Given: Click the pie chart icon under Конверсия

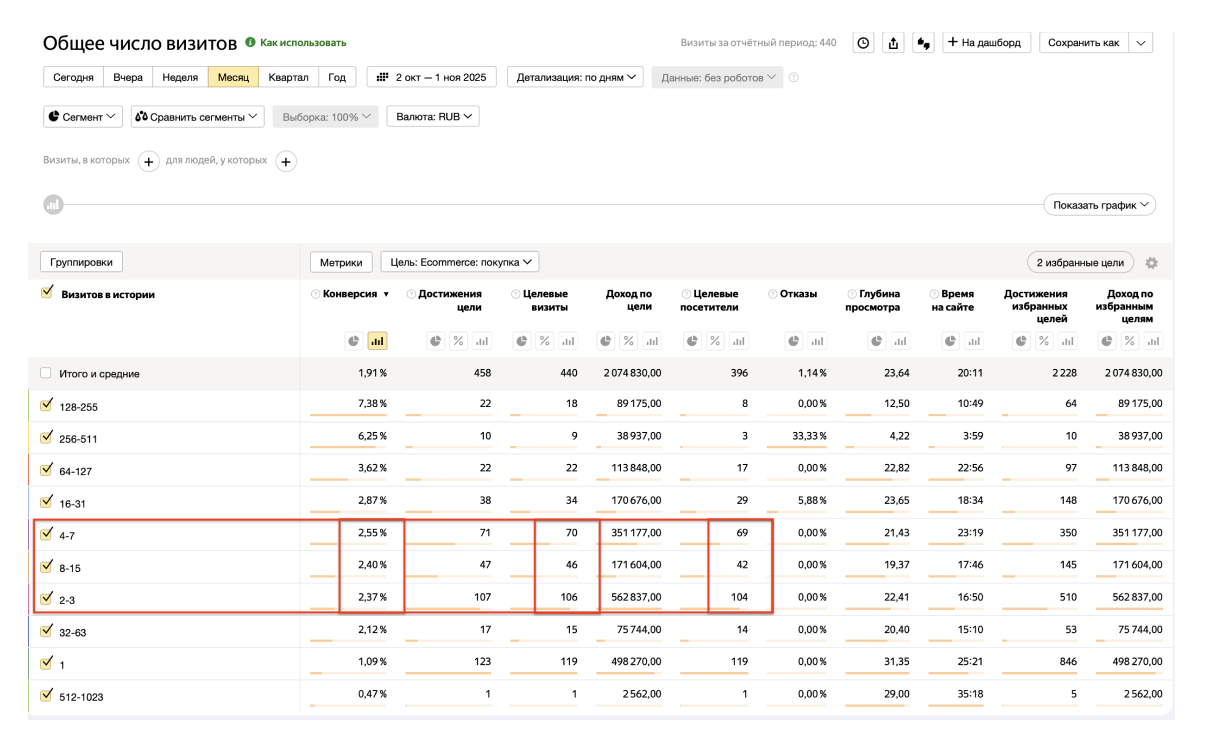Looking at the screenshot, I should (x=353, y=341).
